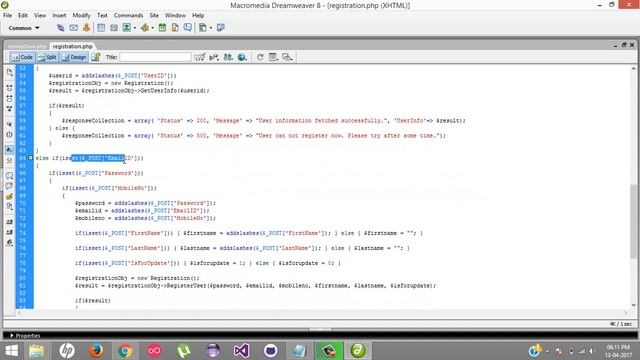
Task: Click in the Title input field
Action: pyautogui.click(x=155, y=57)
